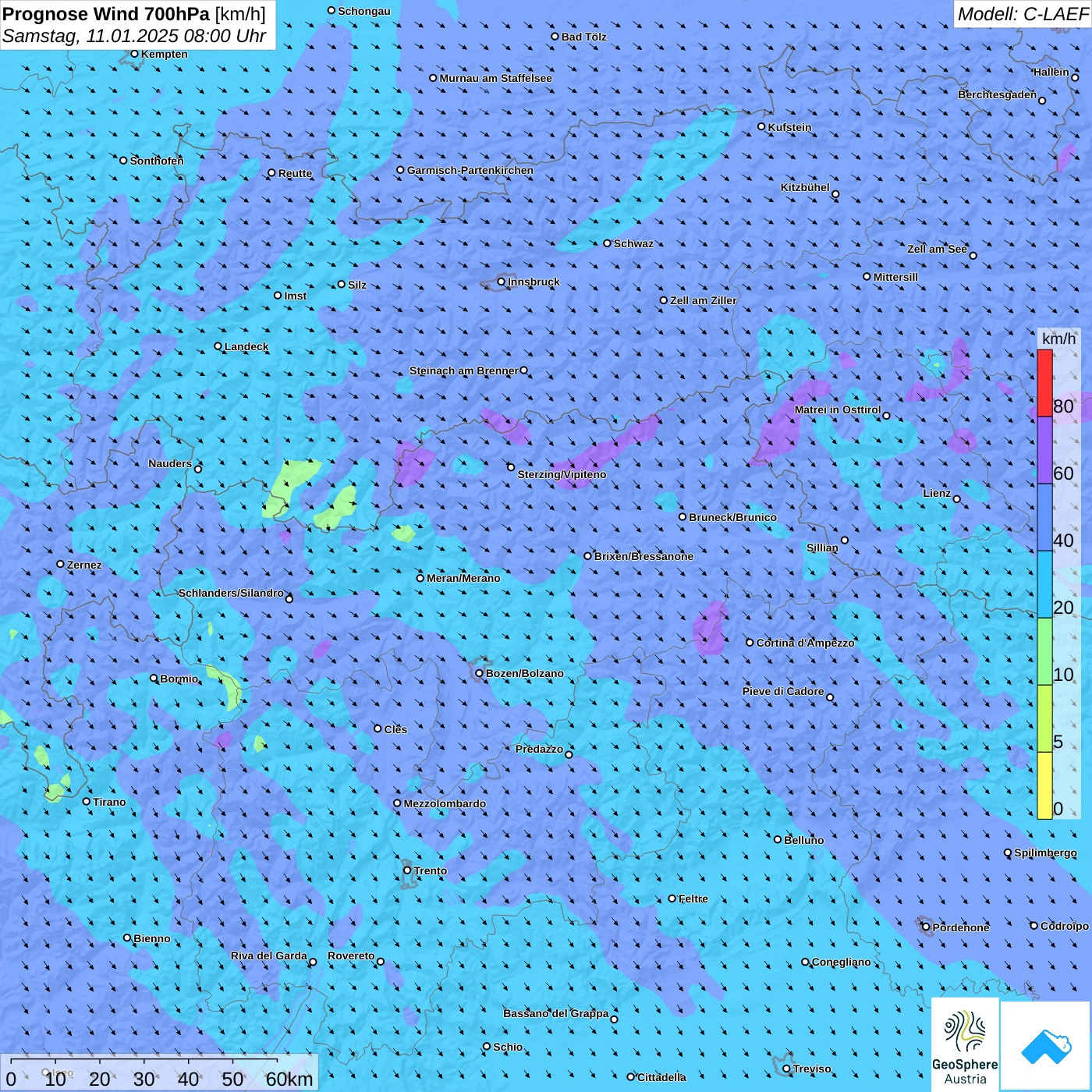The height and width of the screenshot is (1092, 1092).
Task: Click the Brixen/Bressanone label
Action: tap(643, 556)
